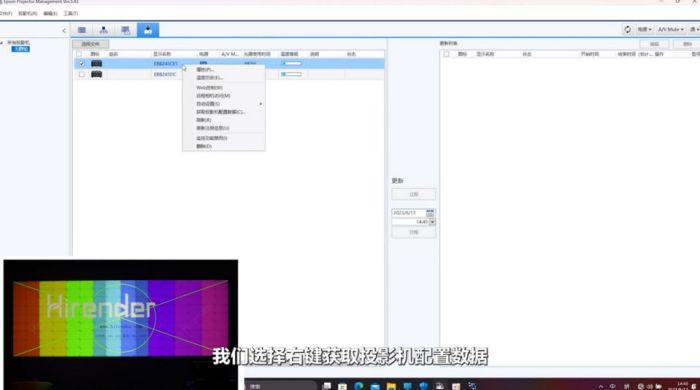This screenshot has height=390, width=700.
Task: Uncheck the first projector row checkbox
Action: 81,64
